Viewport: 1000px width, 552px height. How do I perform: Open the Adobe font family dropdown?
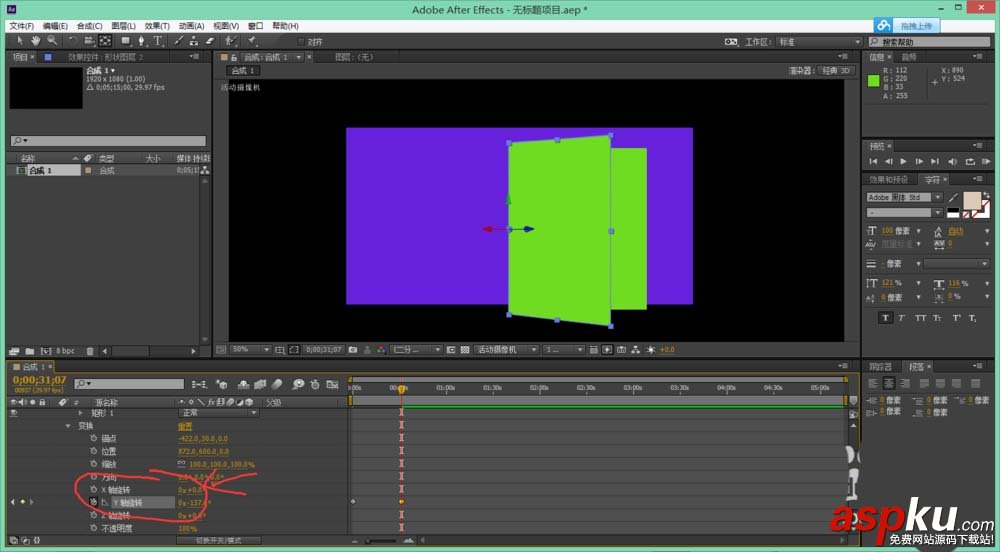[x=904, y=198]
